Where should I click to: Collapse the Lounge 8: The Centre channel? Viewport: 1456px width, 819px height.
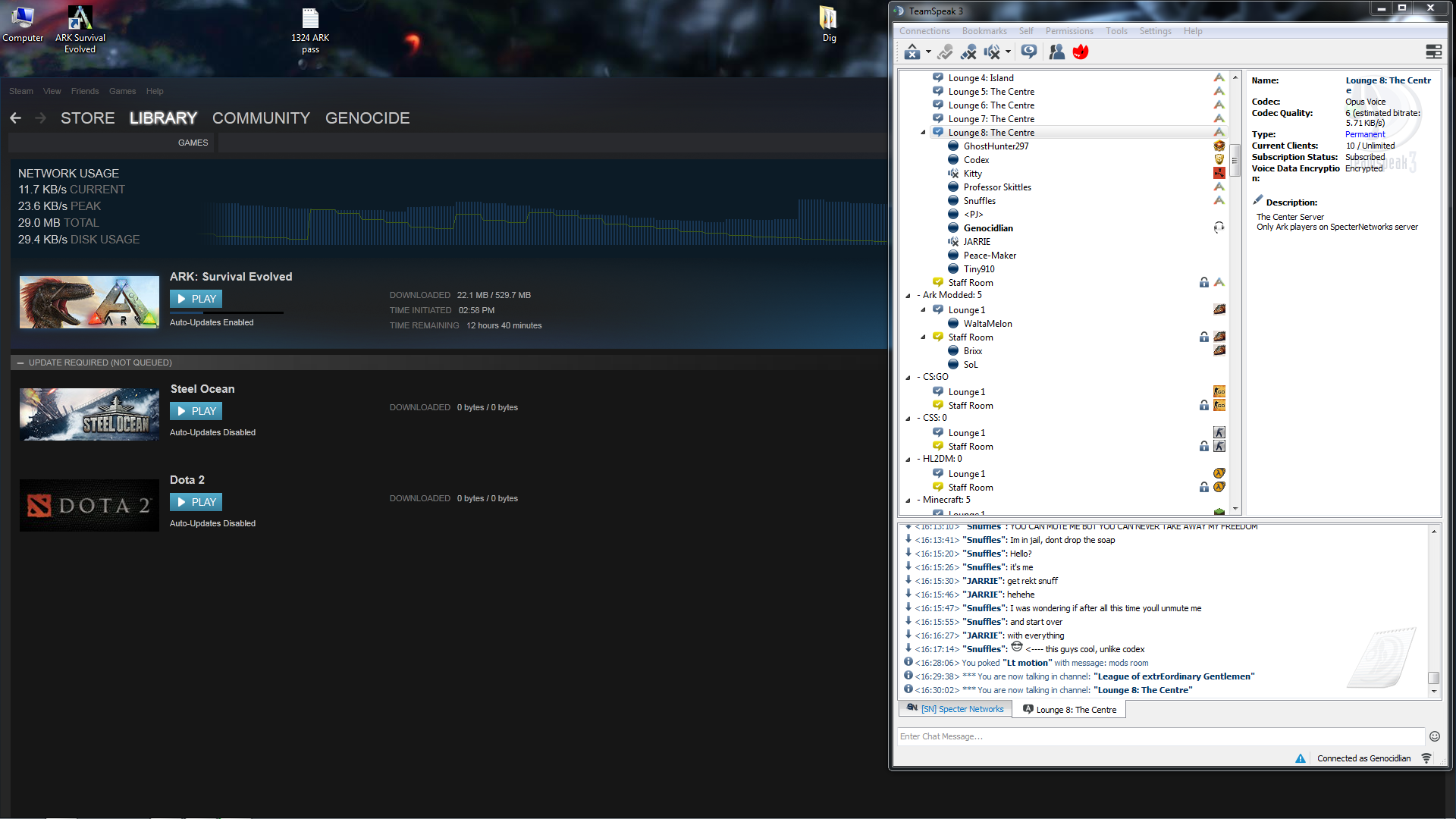[x=923, y=133]
